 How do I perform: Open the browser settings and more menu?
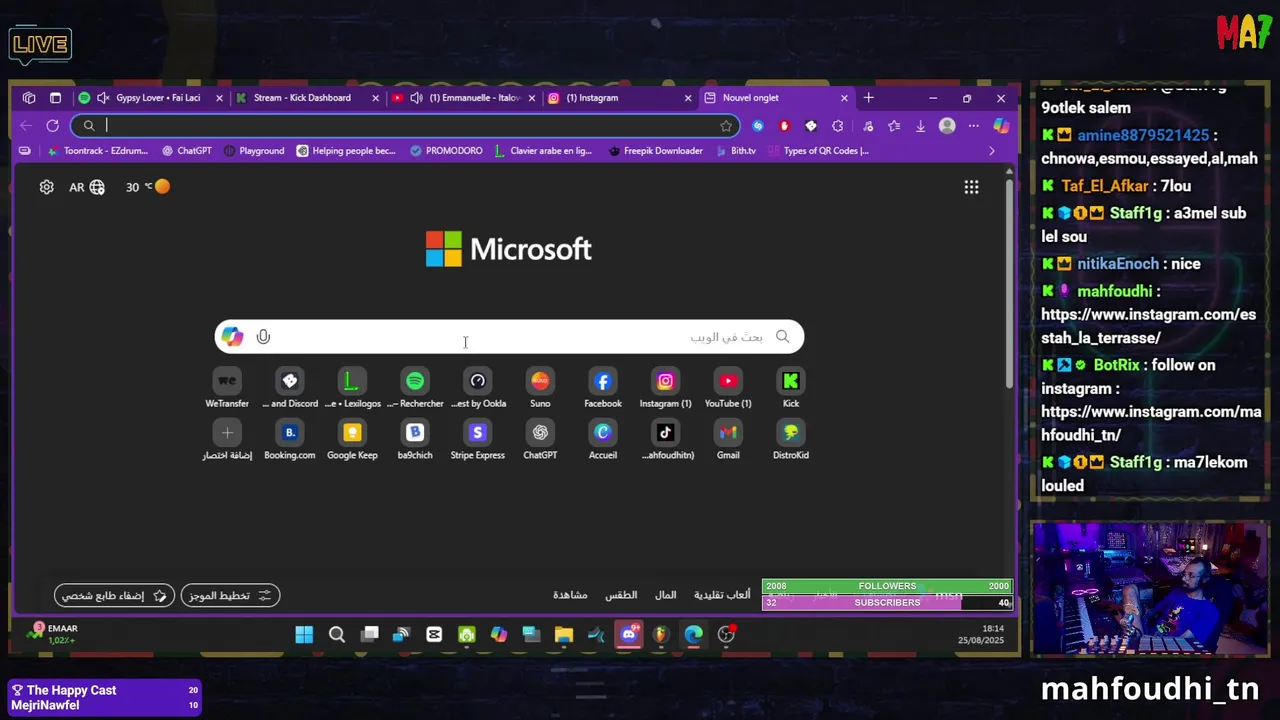coord(973,126)
